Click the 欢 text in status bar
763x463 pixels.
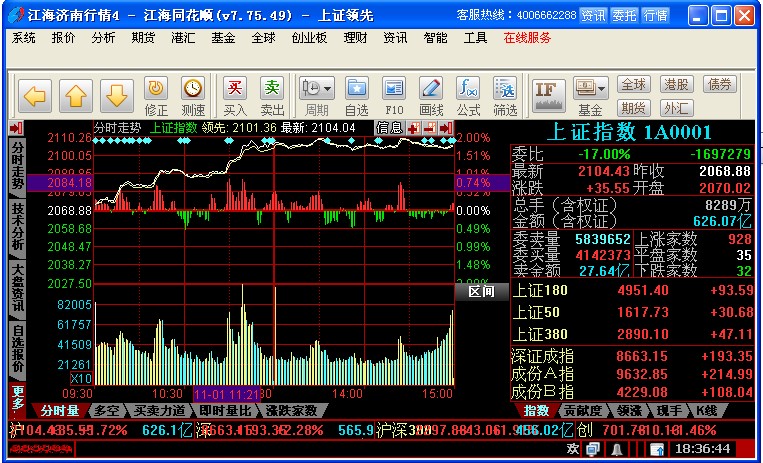pos(573,449)
